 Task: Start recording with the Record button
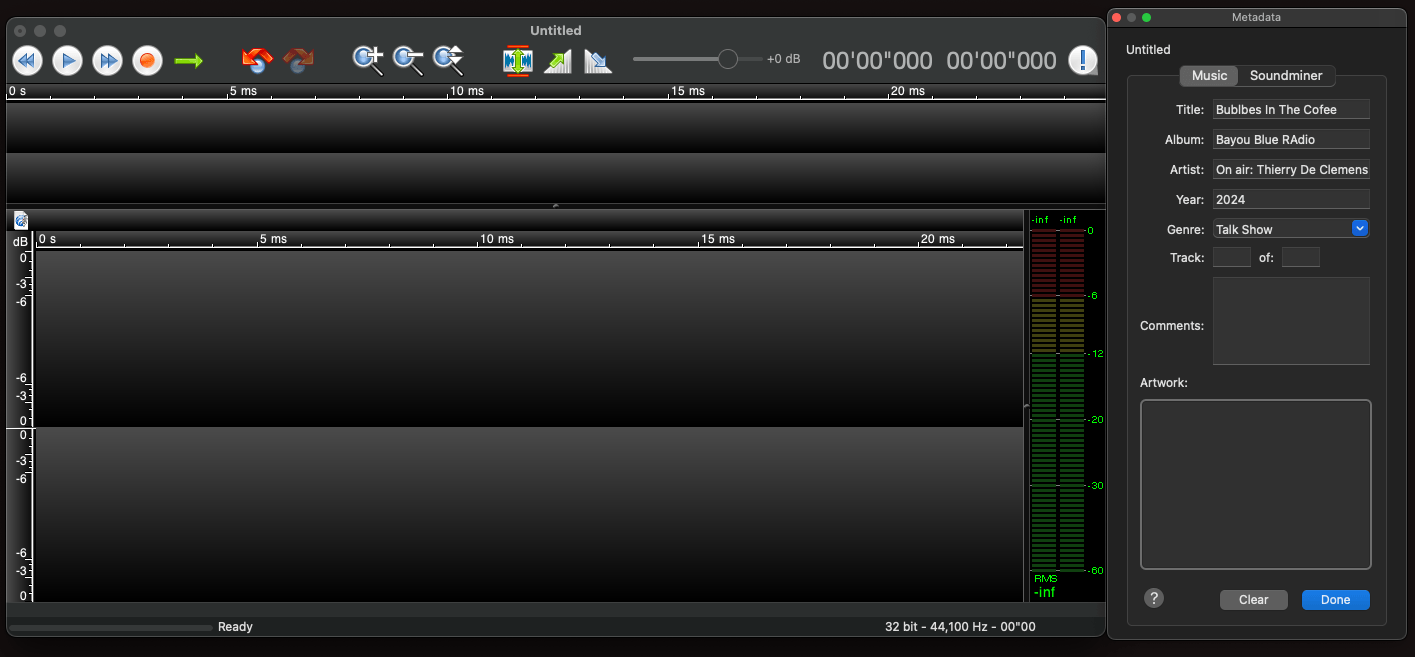pos(147,61)
